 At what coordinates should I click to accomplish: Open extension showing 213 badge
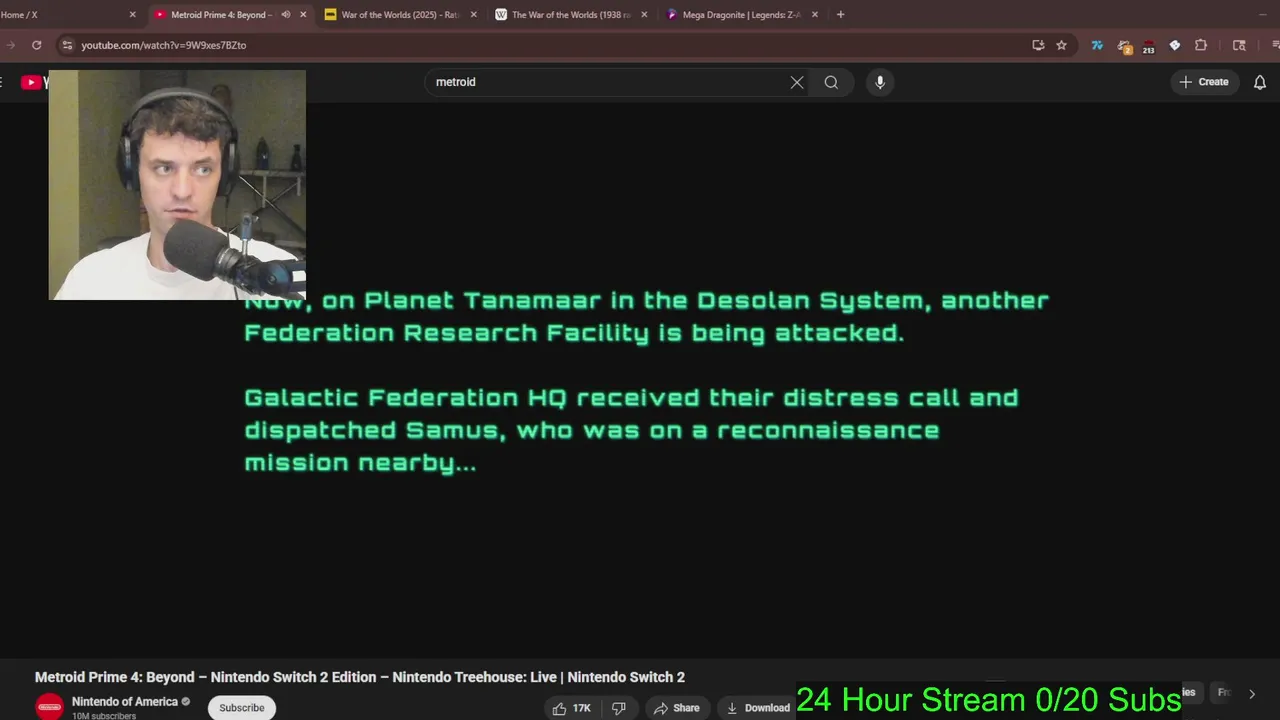(x=1148, y=46)
